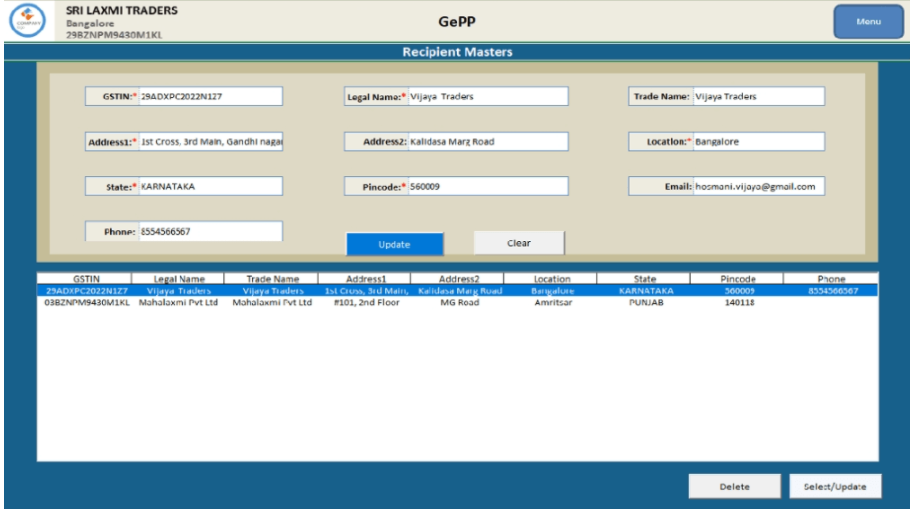The width and height of the screenshot is (914, 511).
Task: Focus the Phone input field
Action: (x=210, y=231)
